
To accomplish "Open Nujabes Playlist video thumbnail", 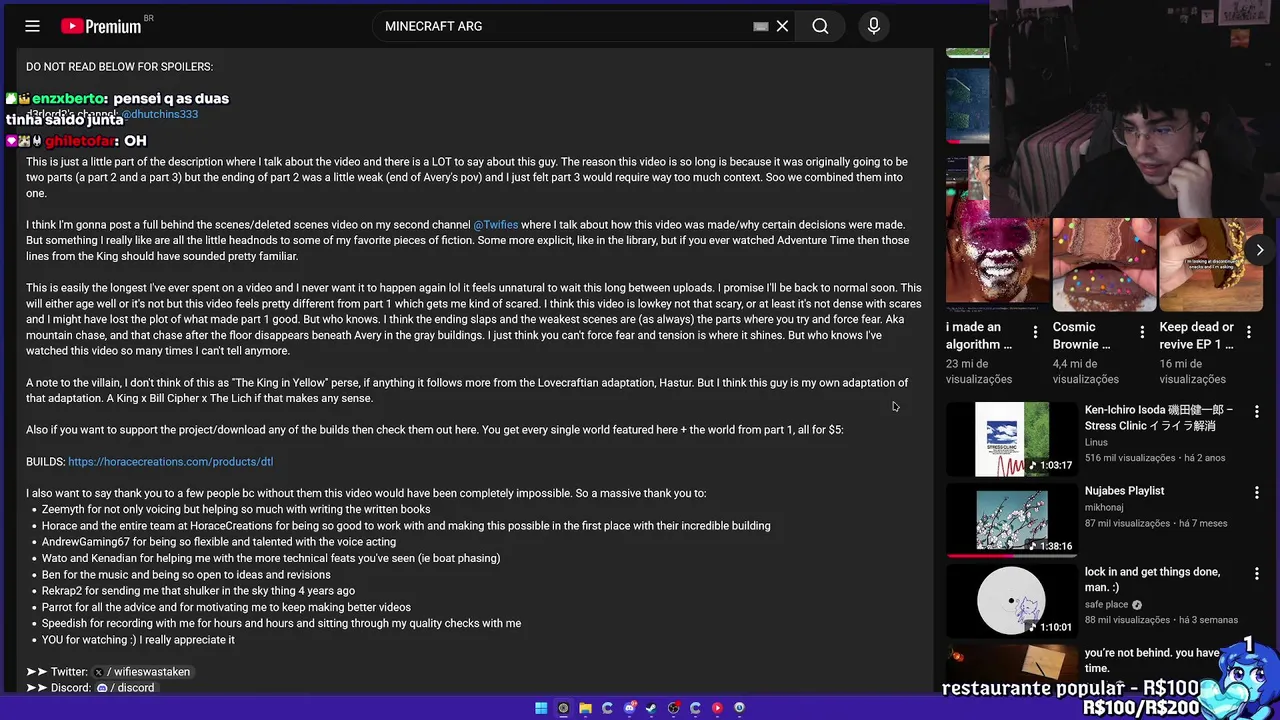I will [x=1012, y=520].
